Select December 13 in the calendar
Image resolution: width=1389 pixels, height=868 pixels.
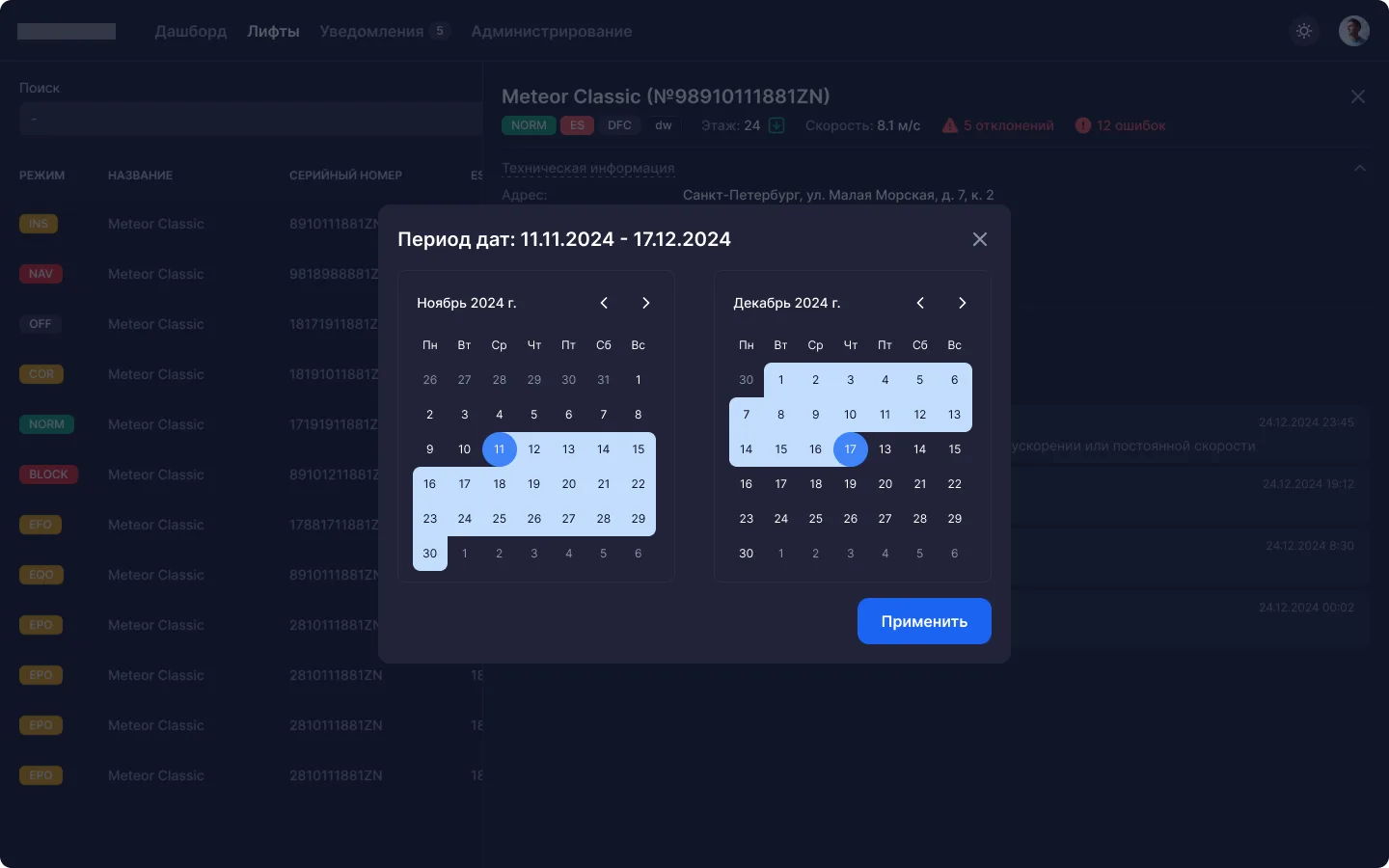955,415
